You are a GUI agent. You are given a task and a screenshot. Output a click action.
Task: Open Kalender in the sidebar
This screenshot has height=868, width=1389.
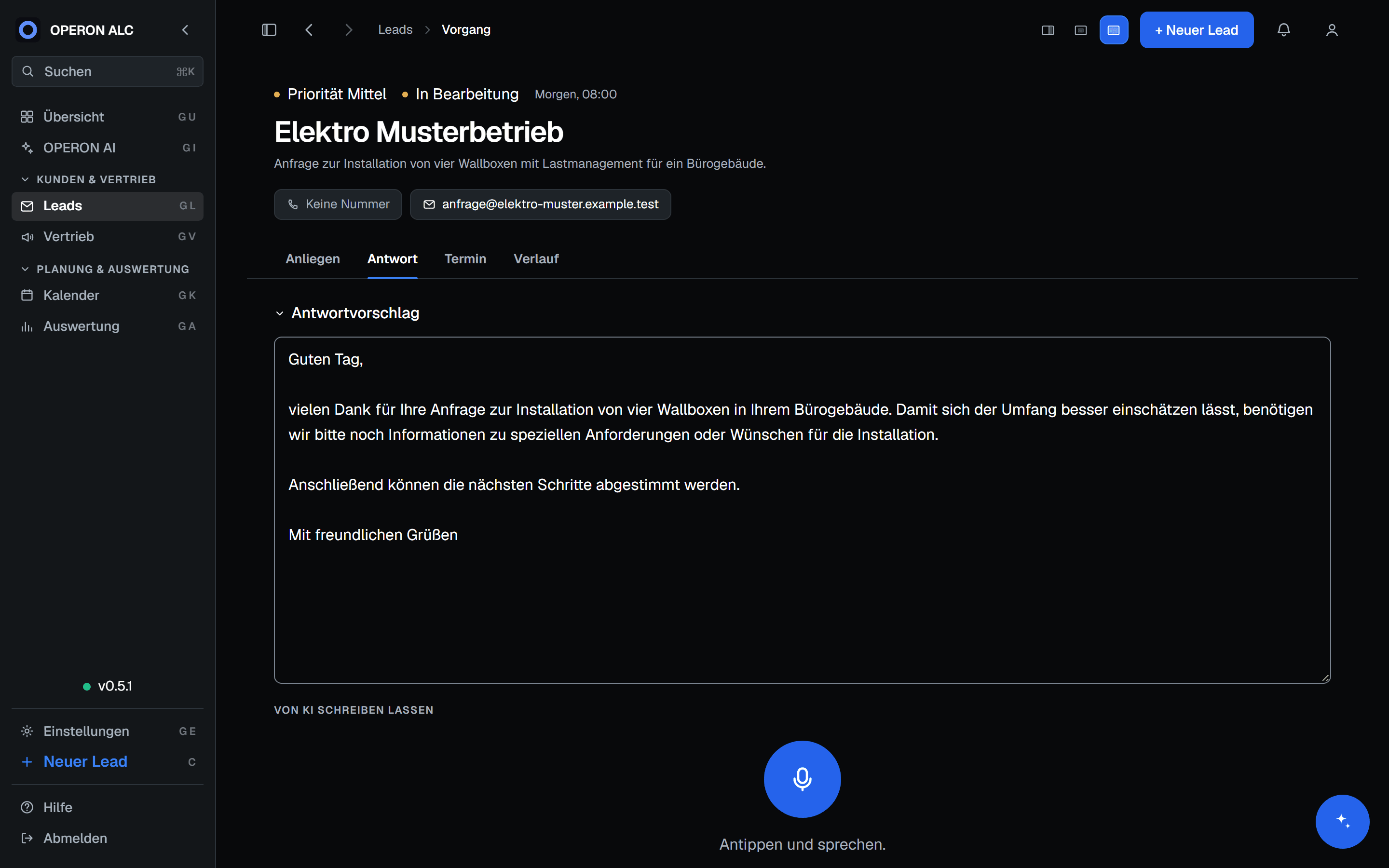click(108, 295)
